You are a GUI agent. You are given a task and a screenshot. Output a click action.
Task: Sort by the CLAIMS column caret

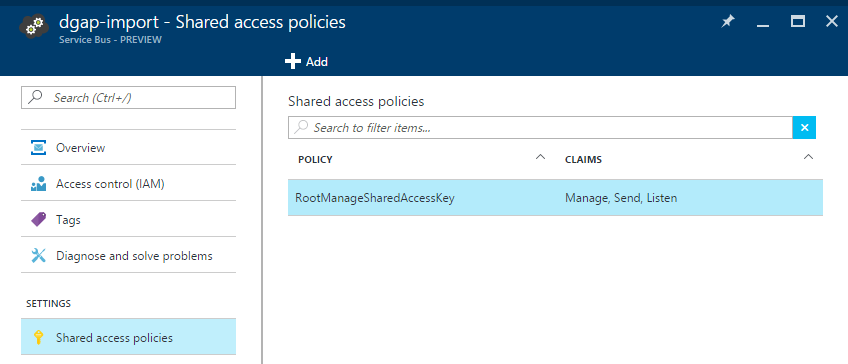[809, 157]
